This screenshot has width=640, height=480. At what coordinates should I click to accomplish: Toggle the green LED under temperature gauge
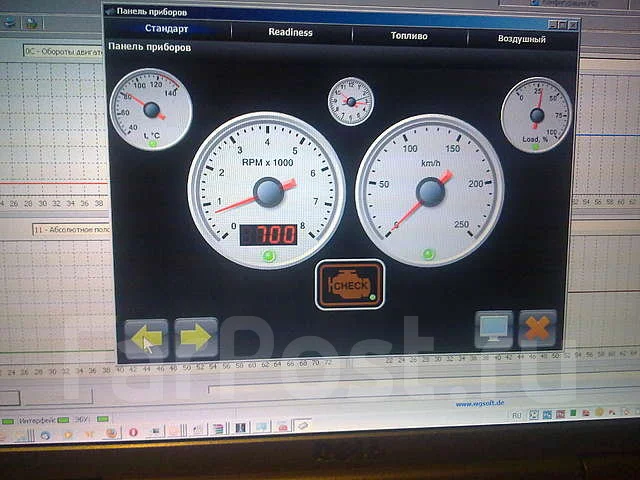(x=153, y=144)
